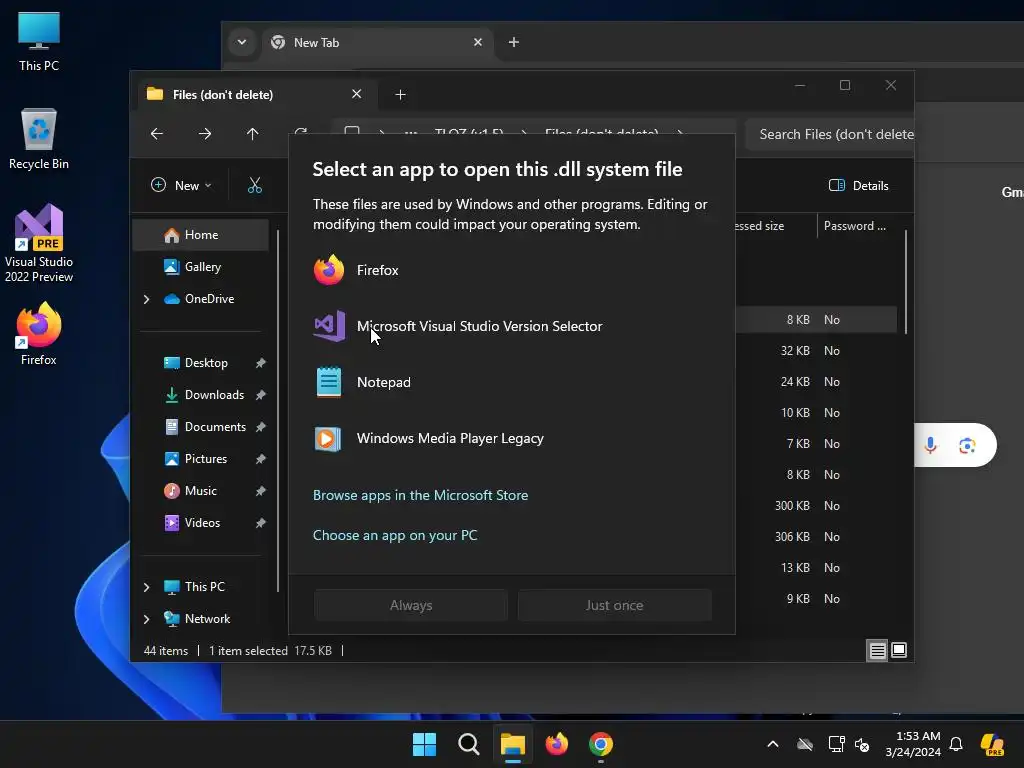1024x768 pixels.
Task: Open the Recycle Bin desktop icon
Action: [39, 139]
